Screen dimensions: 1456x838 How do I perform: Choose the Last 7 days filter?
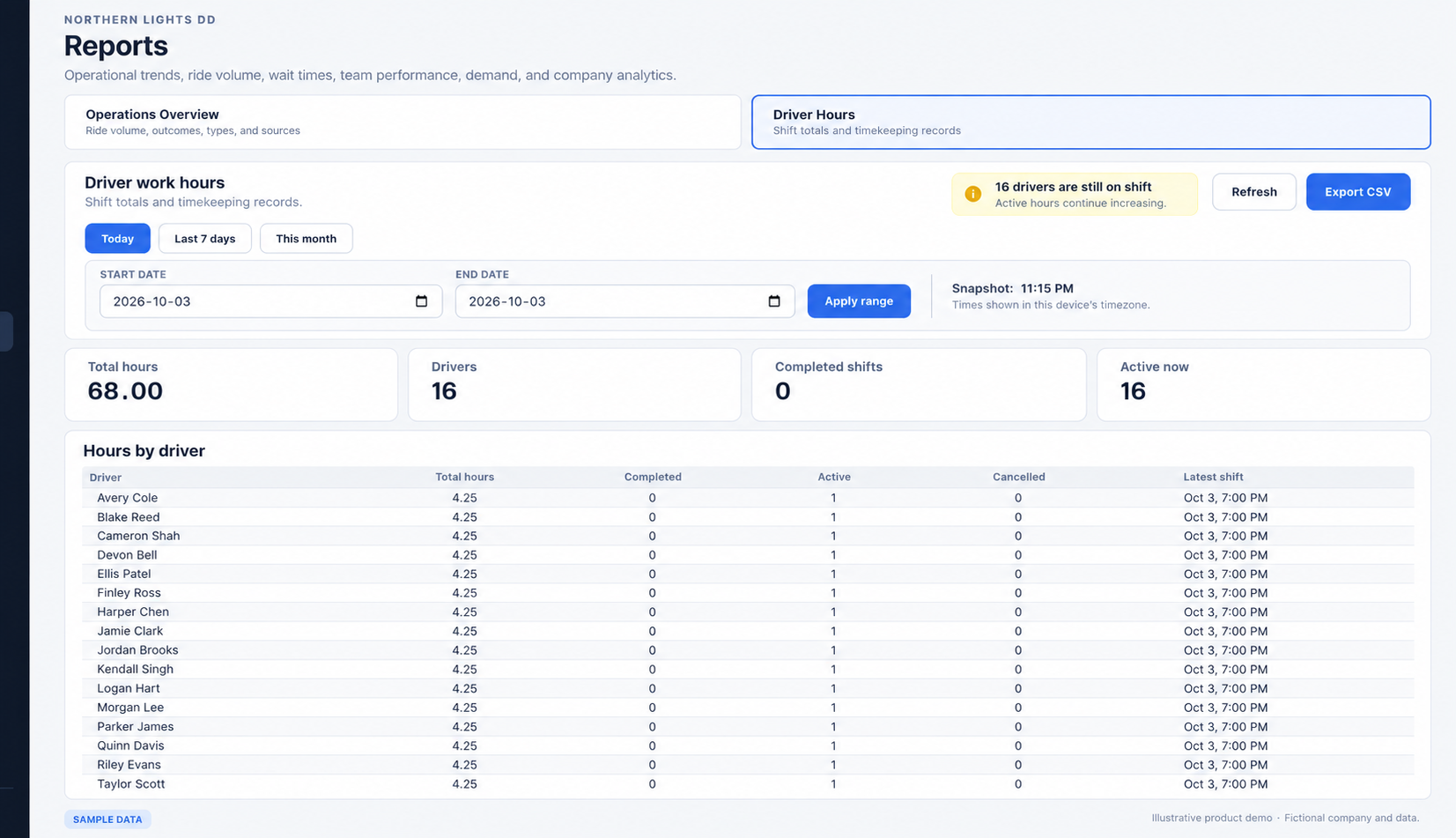[204, 239]
